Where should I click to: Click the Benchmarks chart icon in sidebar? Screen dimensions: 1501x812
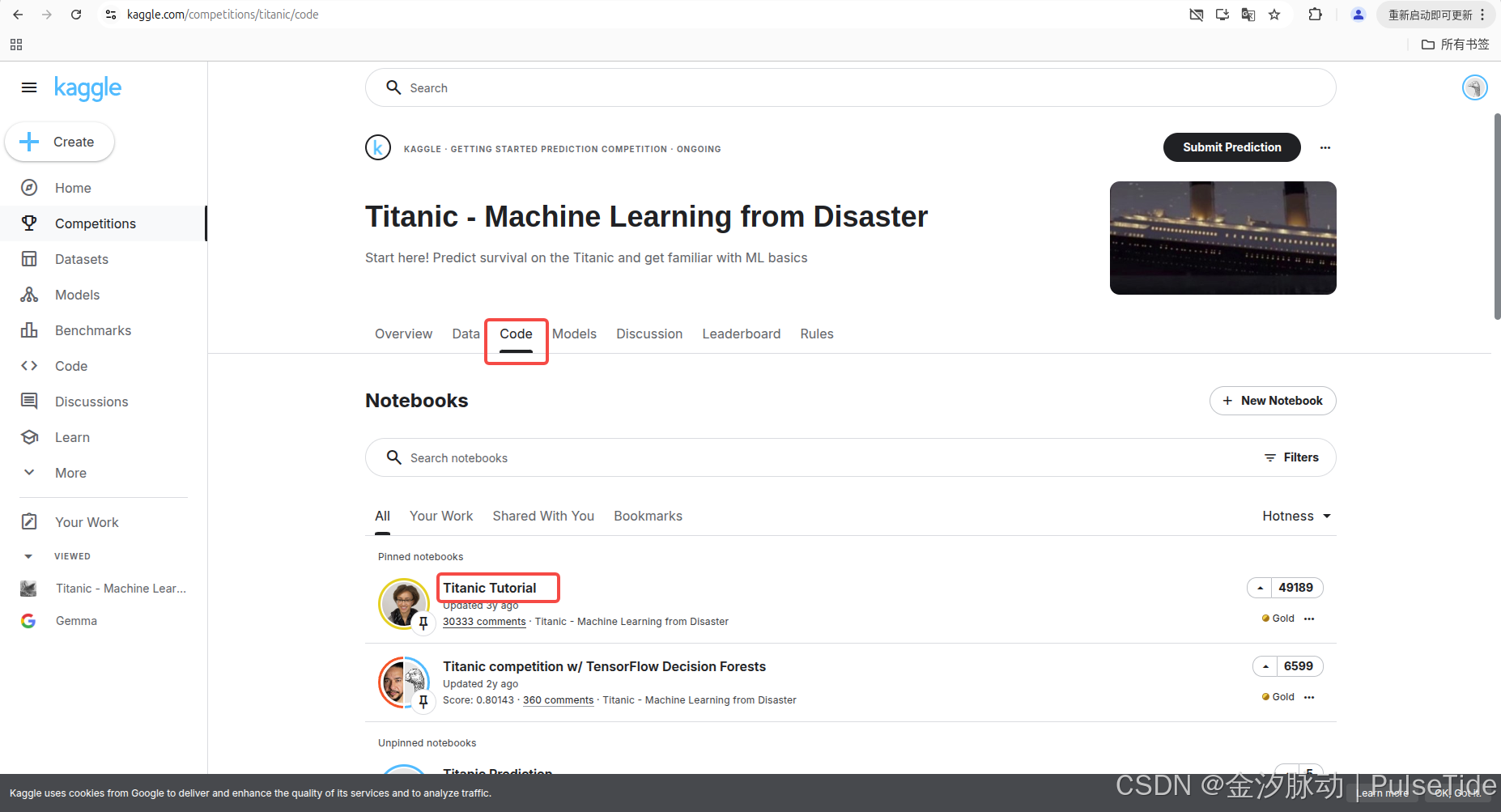pos(29,330)
